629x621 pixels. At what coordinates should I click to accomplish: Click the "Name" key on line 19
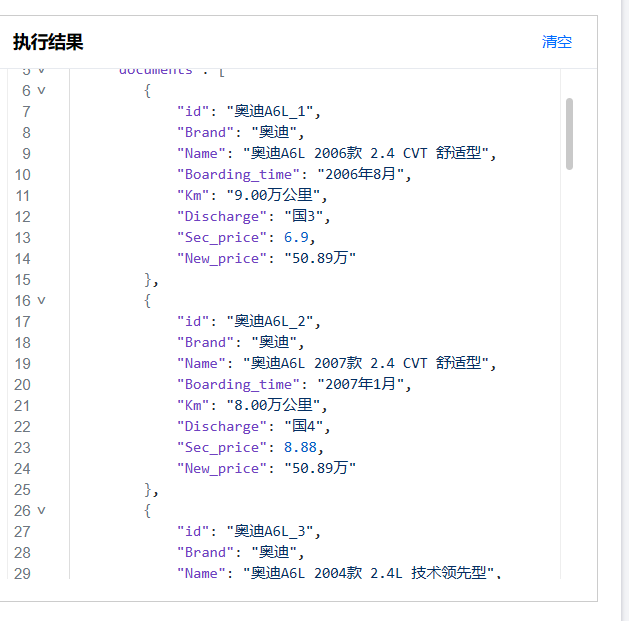[201, 363]
